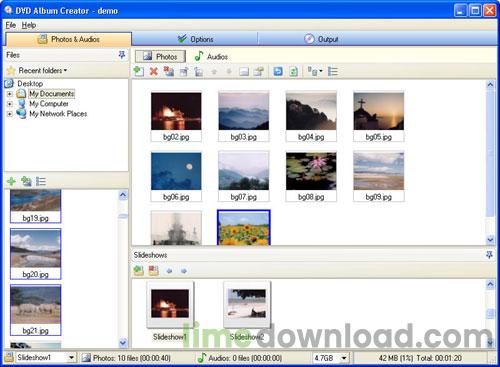The image size is (500, 367).
Task: Click the Audios sub-tab button
Action: (211, 56)
